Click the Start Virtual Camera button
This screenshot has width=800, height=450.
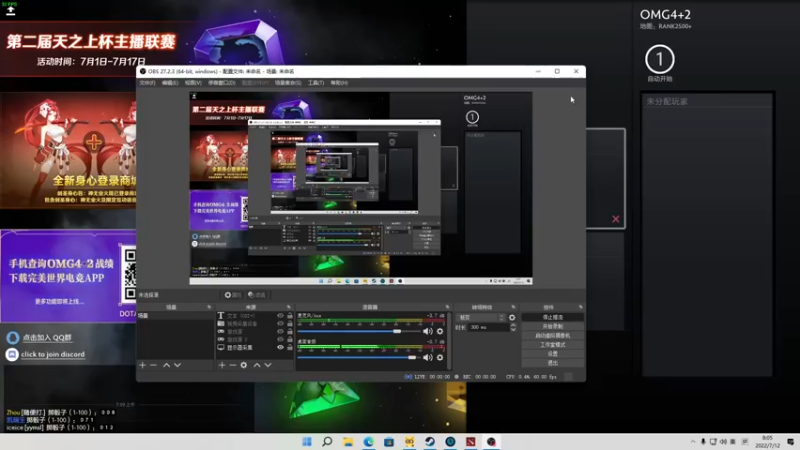coord(553,336)
